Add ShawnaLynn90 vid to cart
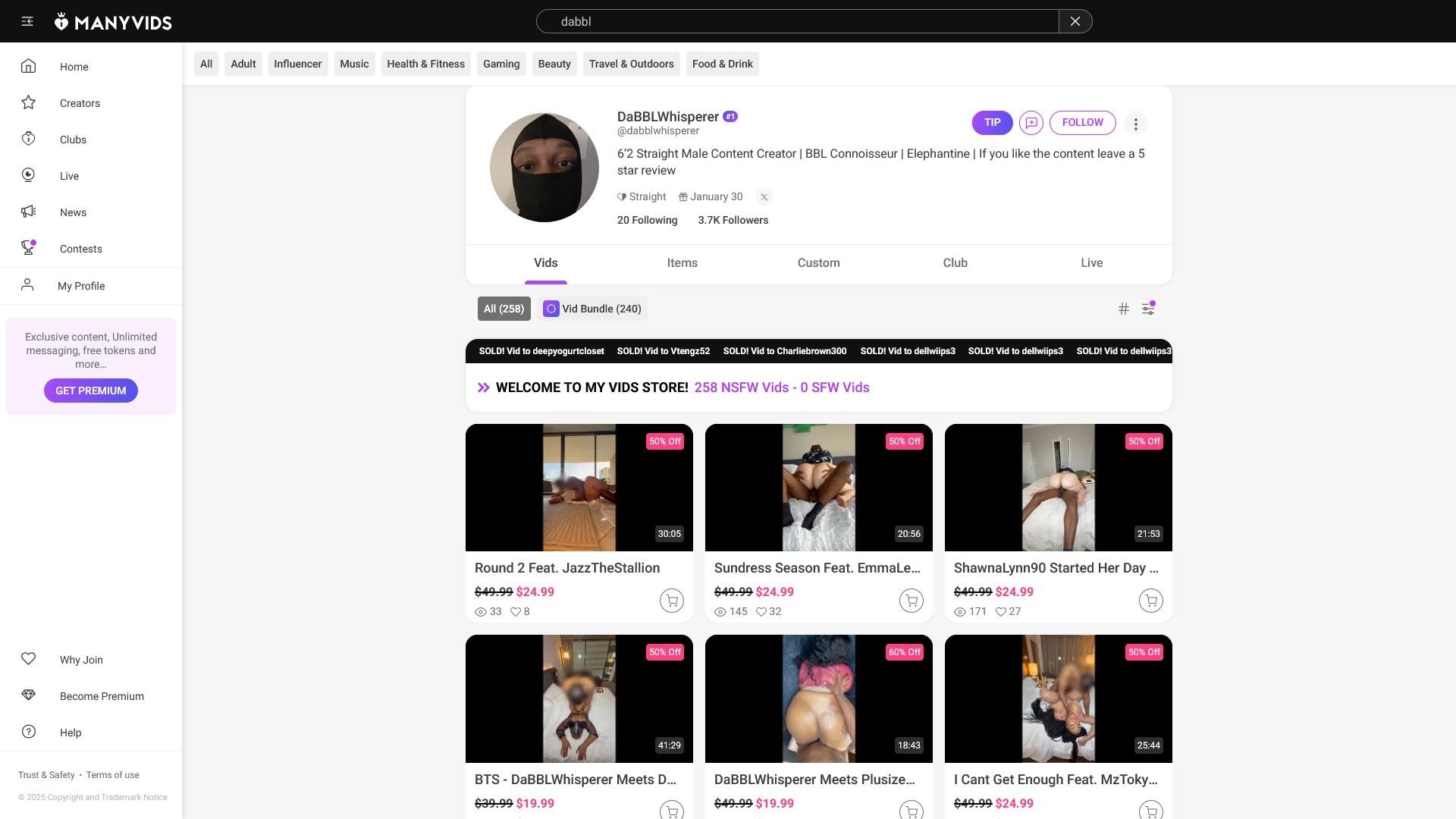Image resolution: width=1456 pixels, height=819 pixels. pyautogui.click(x=1151, y=601)
